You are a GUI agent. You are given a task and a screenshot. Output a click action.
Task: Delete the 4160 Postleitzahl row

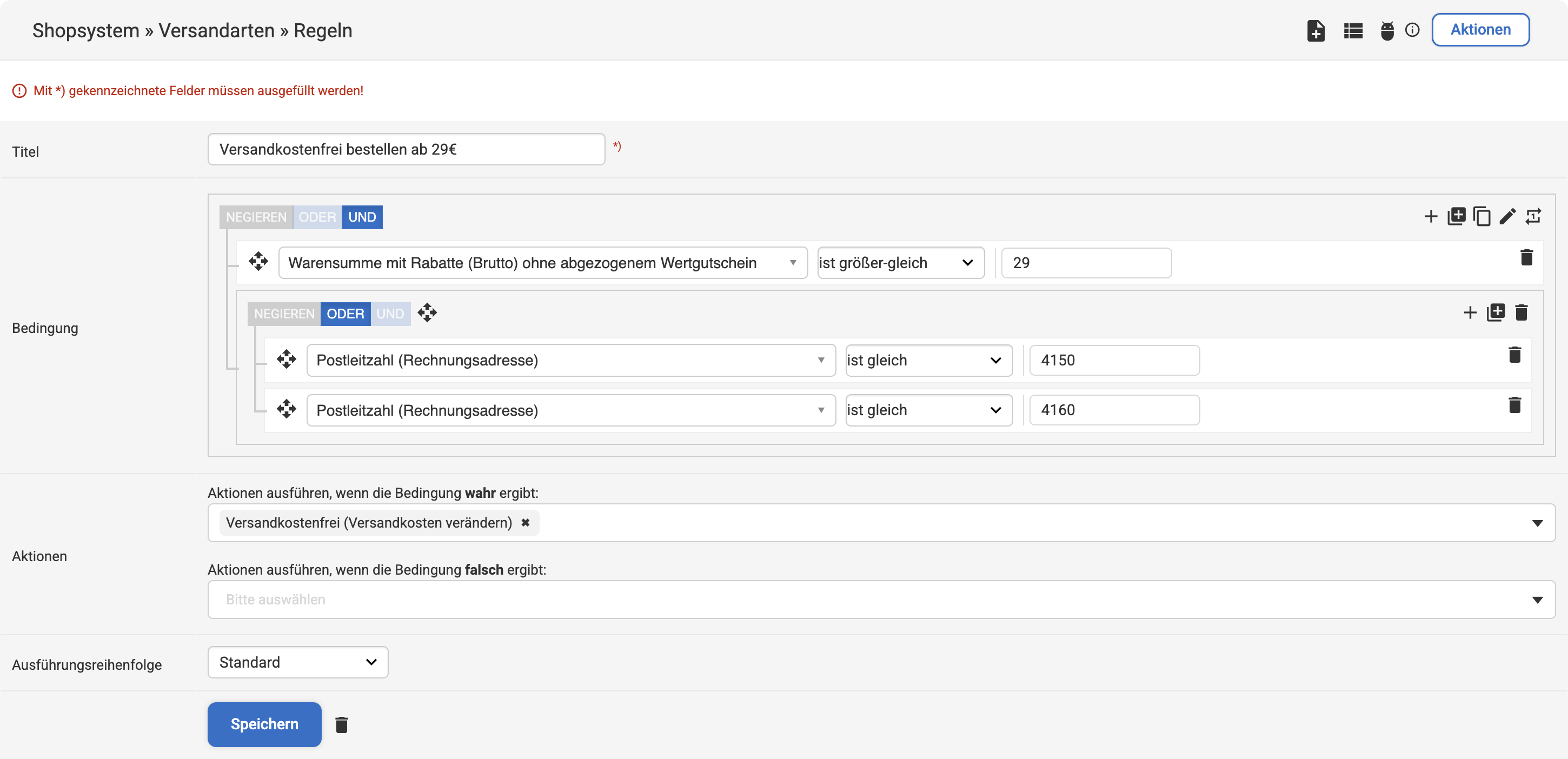click(1514, 405)
